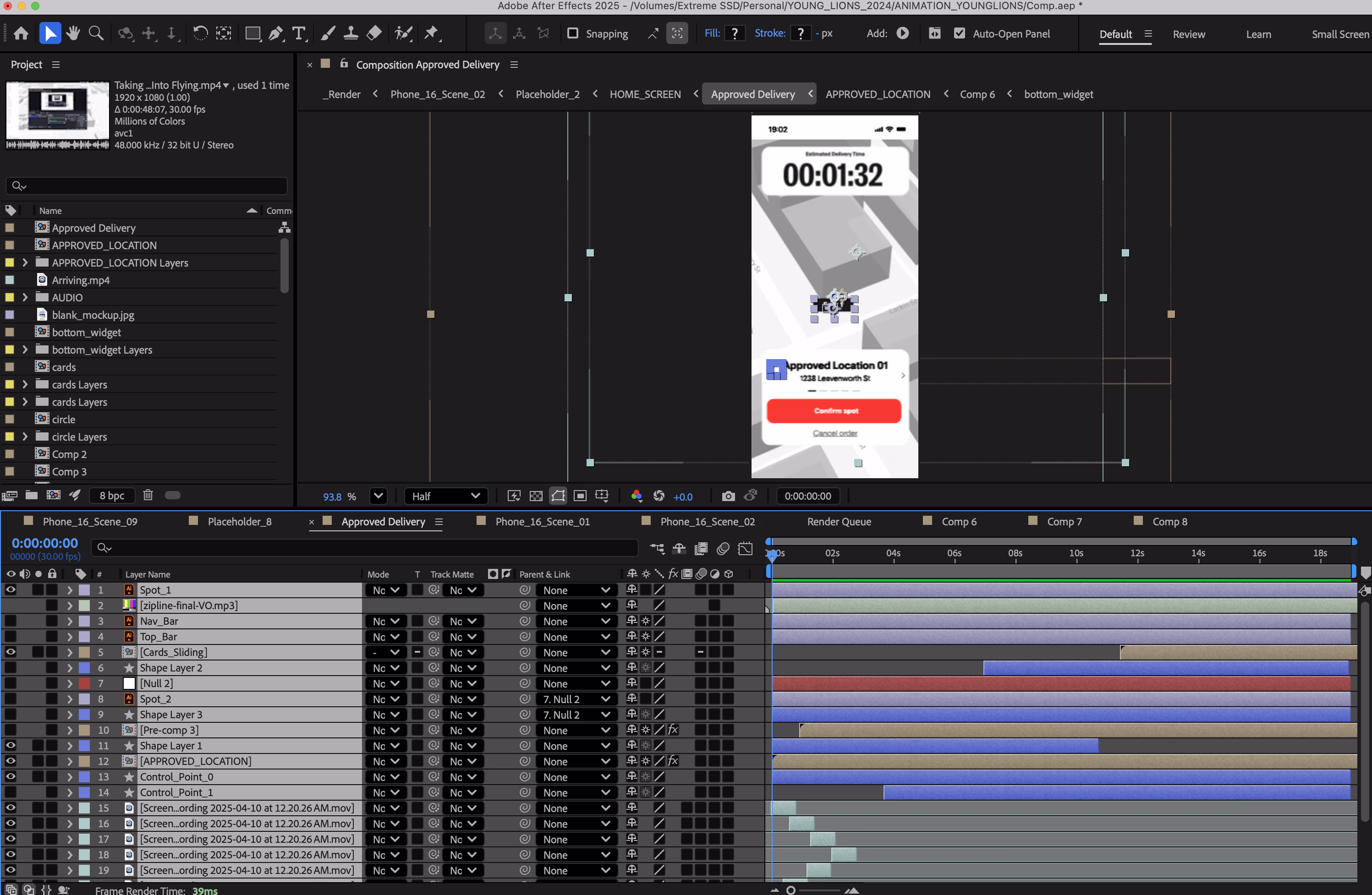Switch to the Comp 7 timeline tab
Screen dimensions: 1372x895
click(1064, 522)
